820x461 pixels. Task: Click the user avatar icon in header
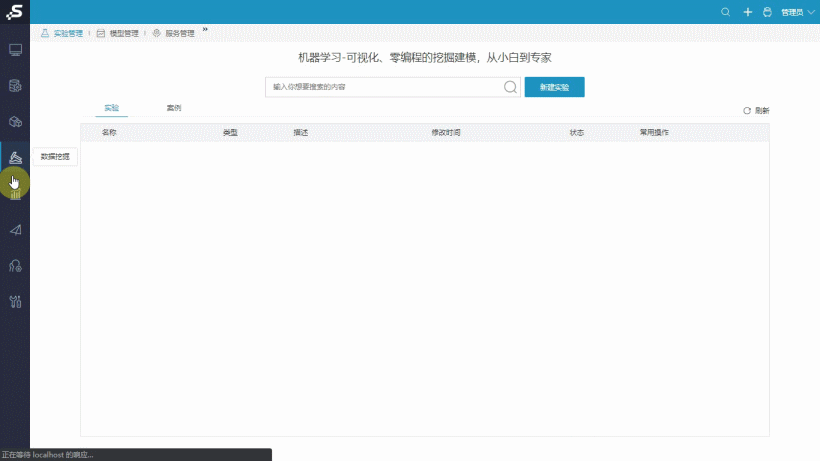tap(767, 12)
